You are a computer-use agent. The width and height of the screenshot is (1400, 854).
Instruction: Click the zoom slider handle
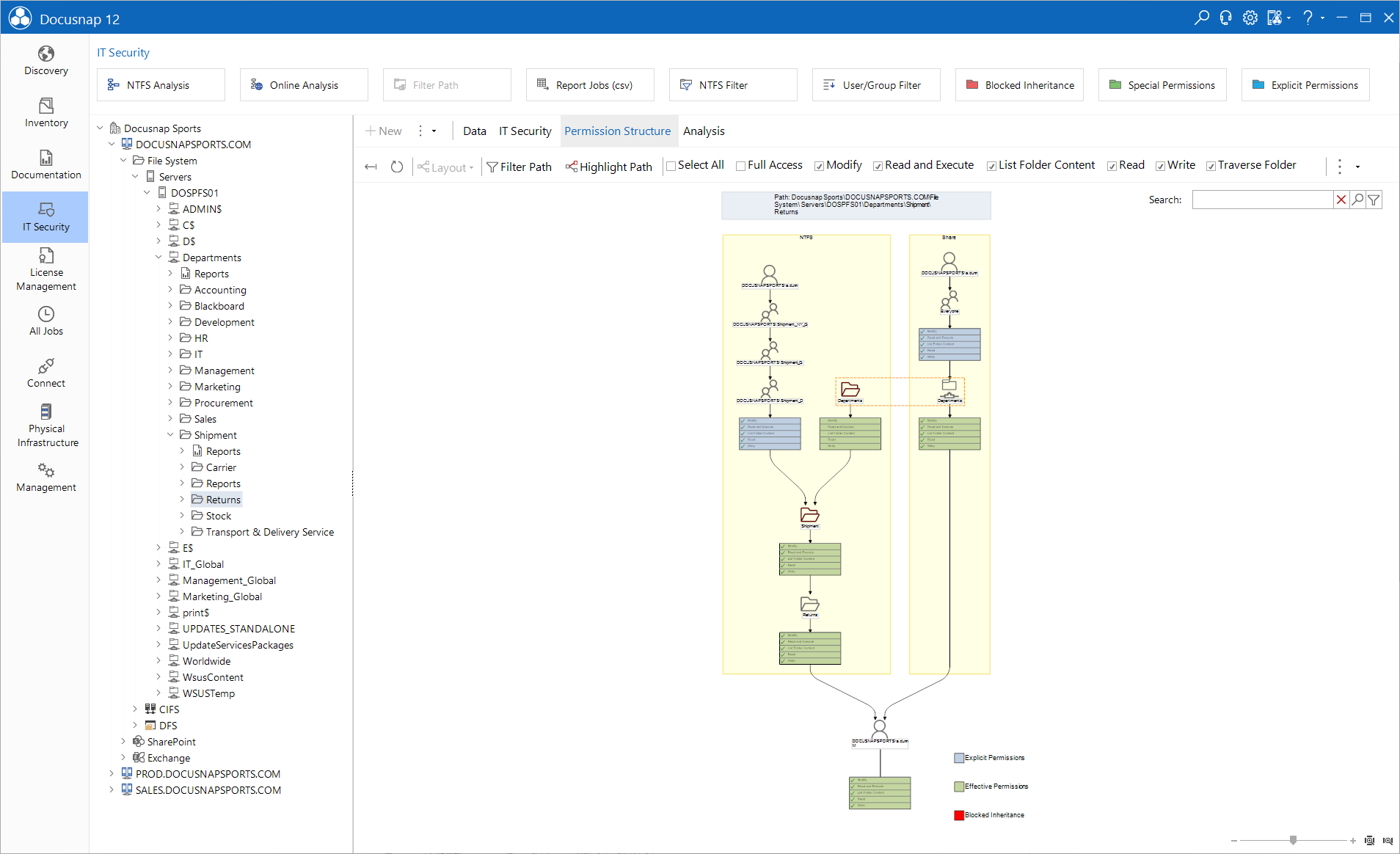(1293, 840)
